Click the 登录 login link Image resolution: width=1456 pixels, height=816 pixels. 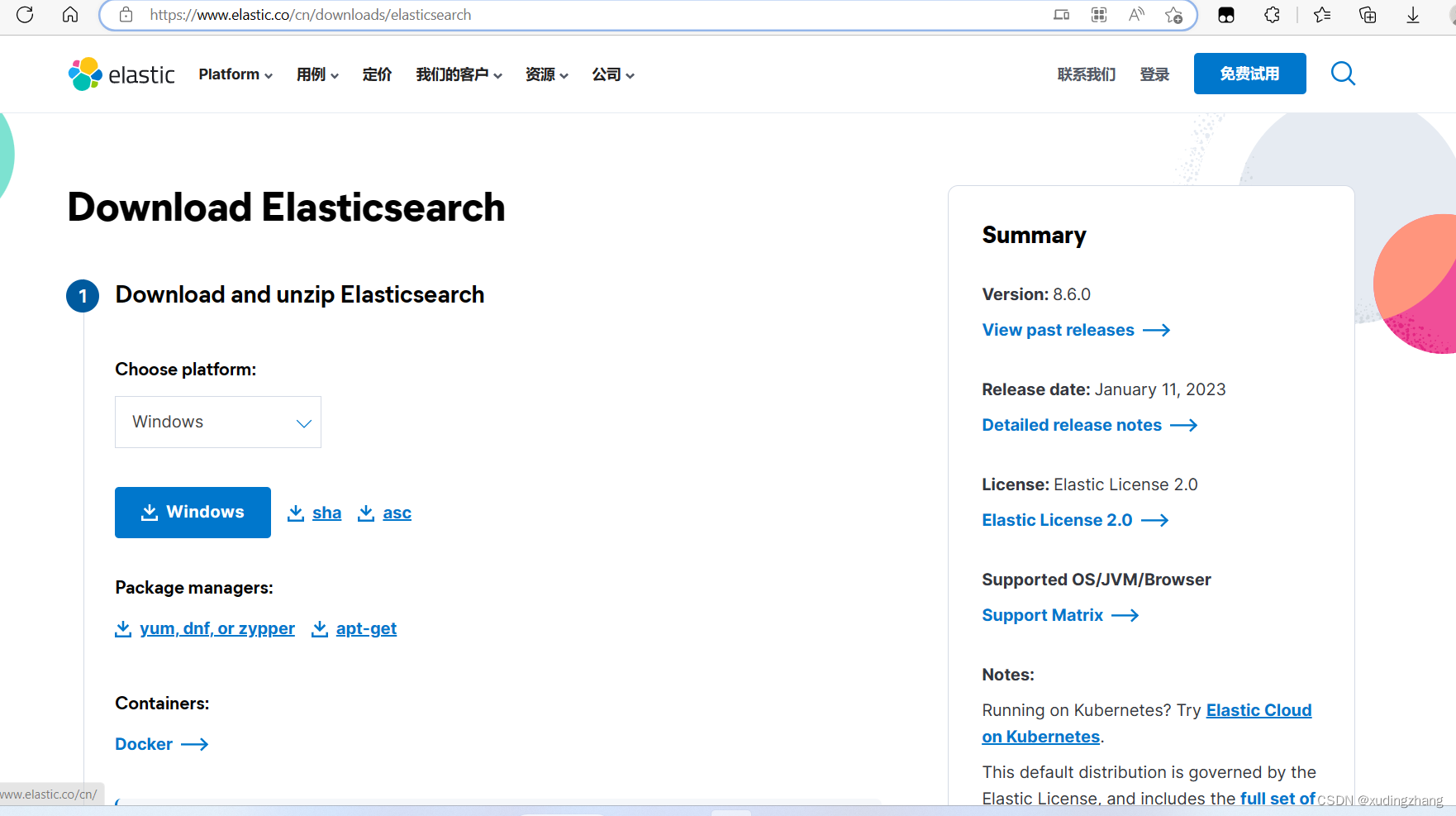[x=1154, y=74]
